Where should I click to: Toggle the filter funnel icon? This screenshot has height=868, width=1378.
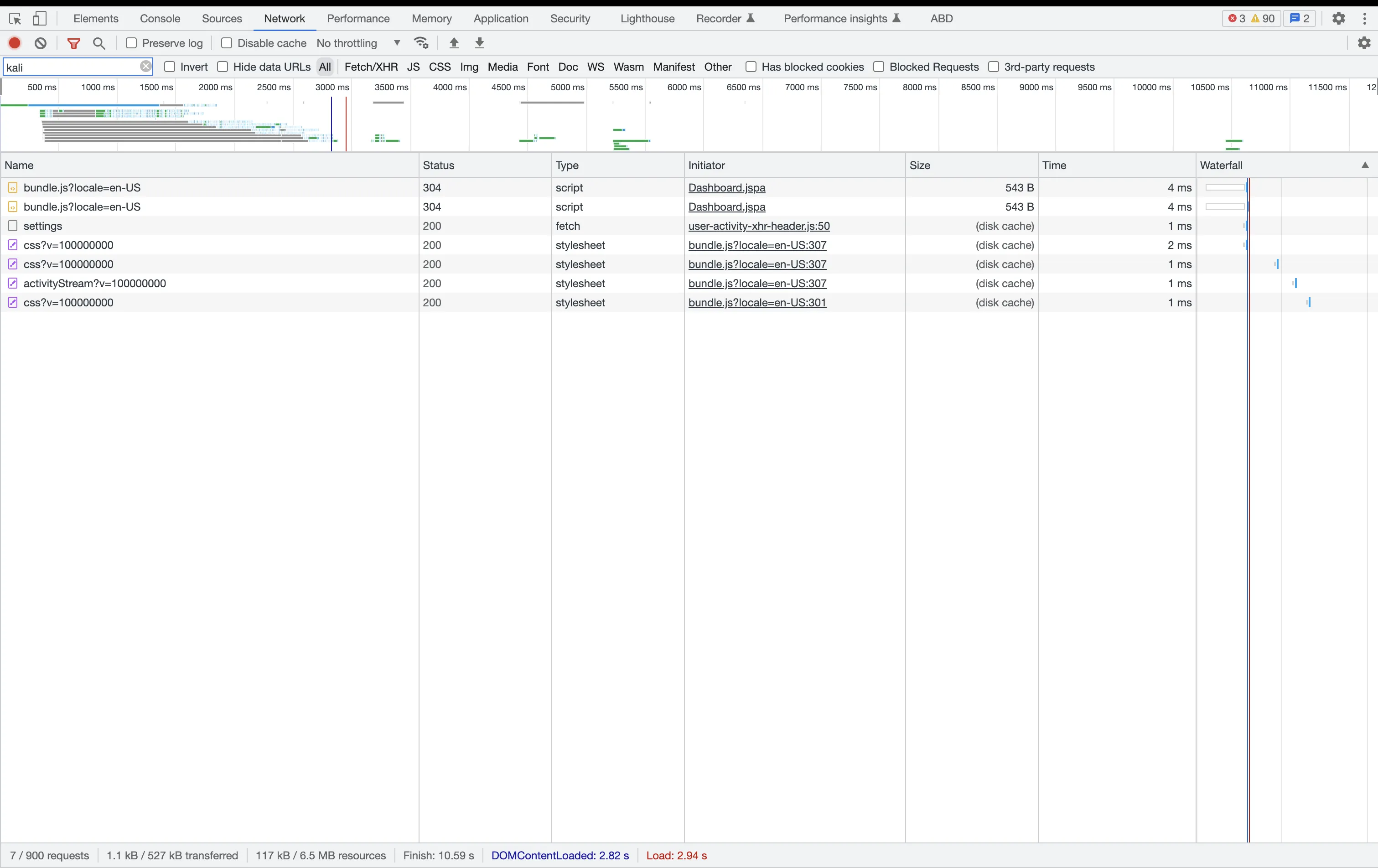[74, 43]
